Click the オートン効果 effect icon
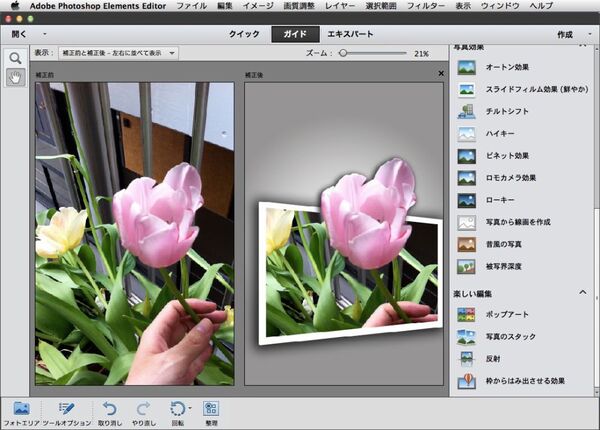The image size is (600, 430). point(466,67)
